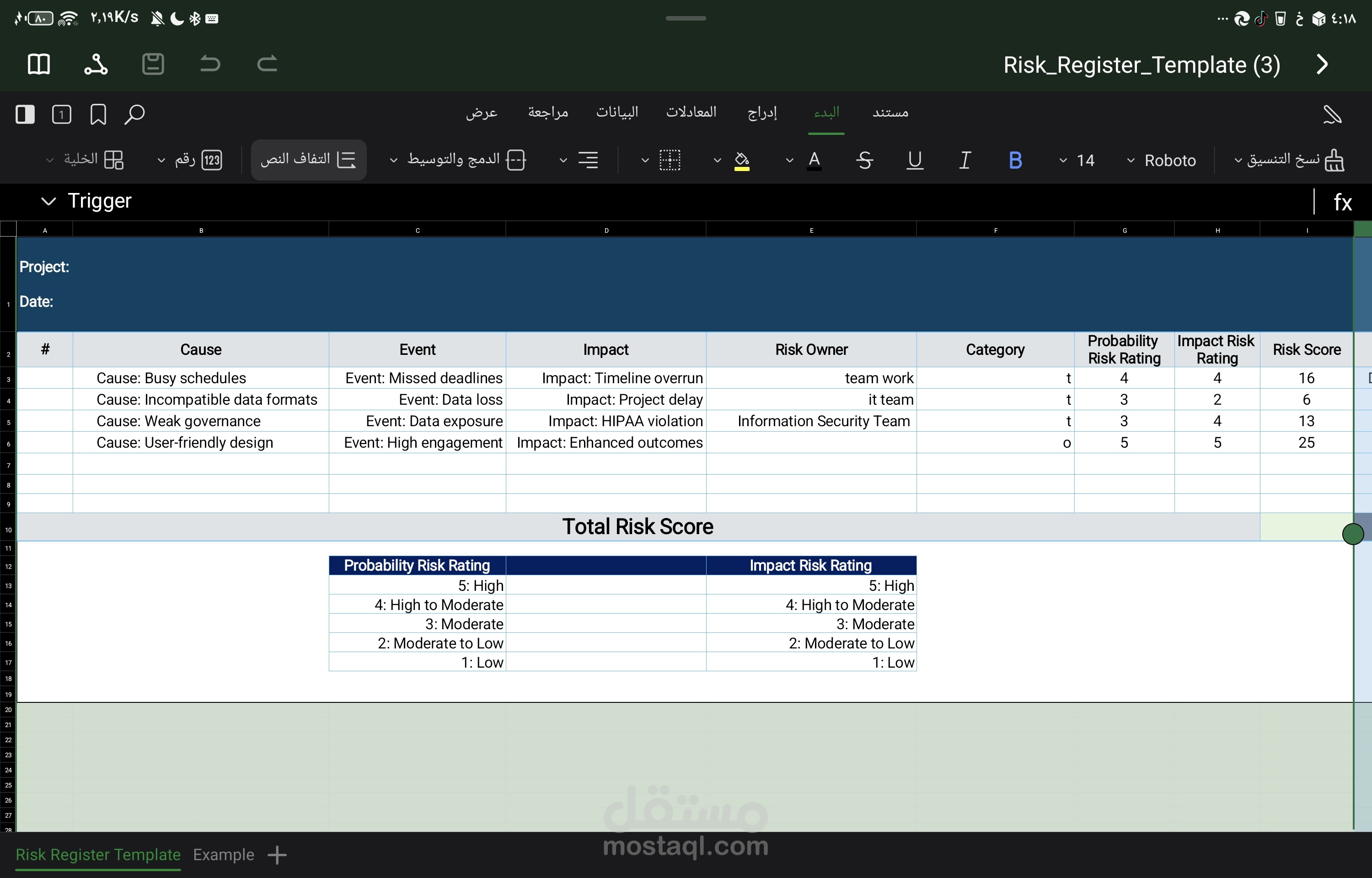Expand the formula bar chevron
This screenshot has height=878, width=1372.
[48, 201]
